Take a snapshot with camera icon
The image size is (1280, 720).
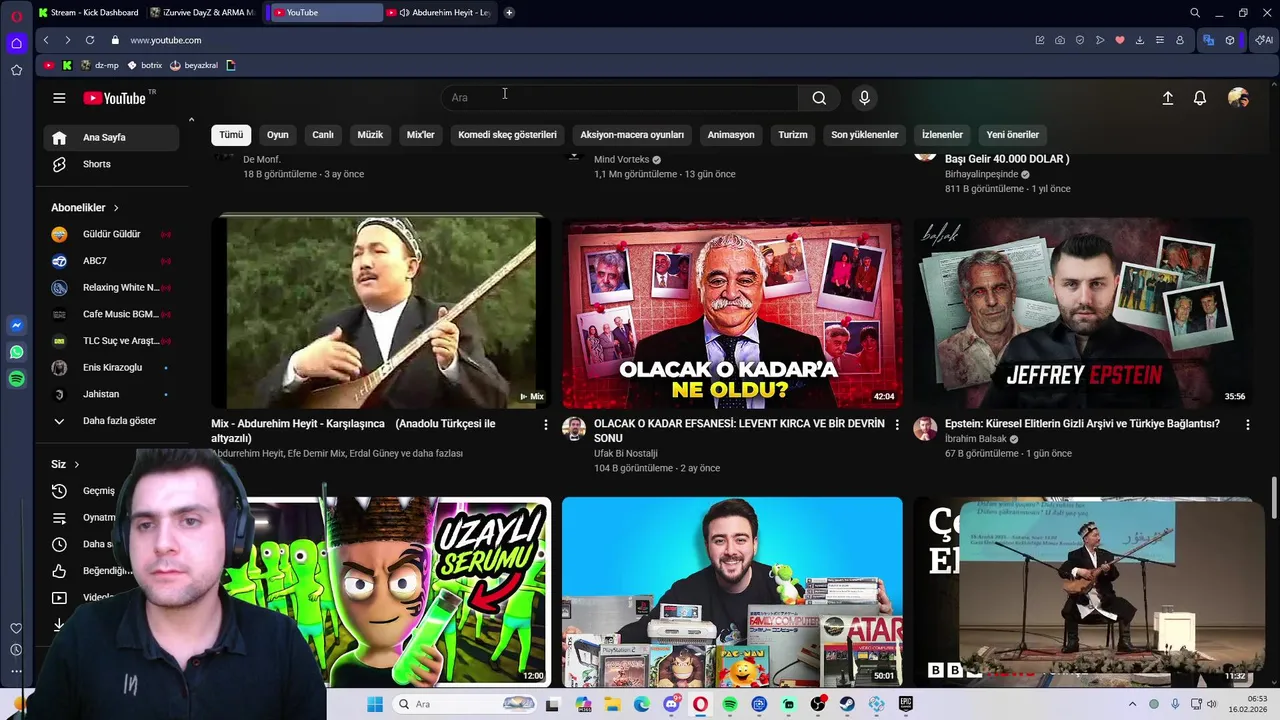[x=1060, y=40]
